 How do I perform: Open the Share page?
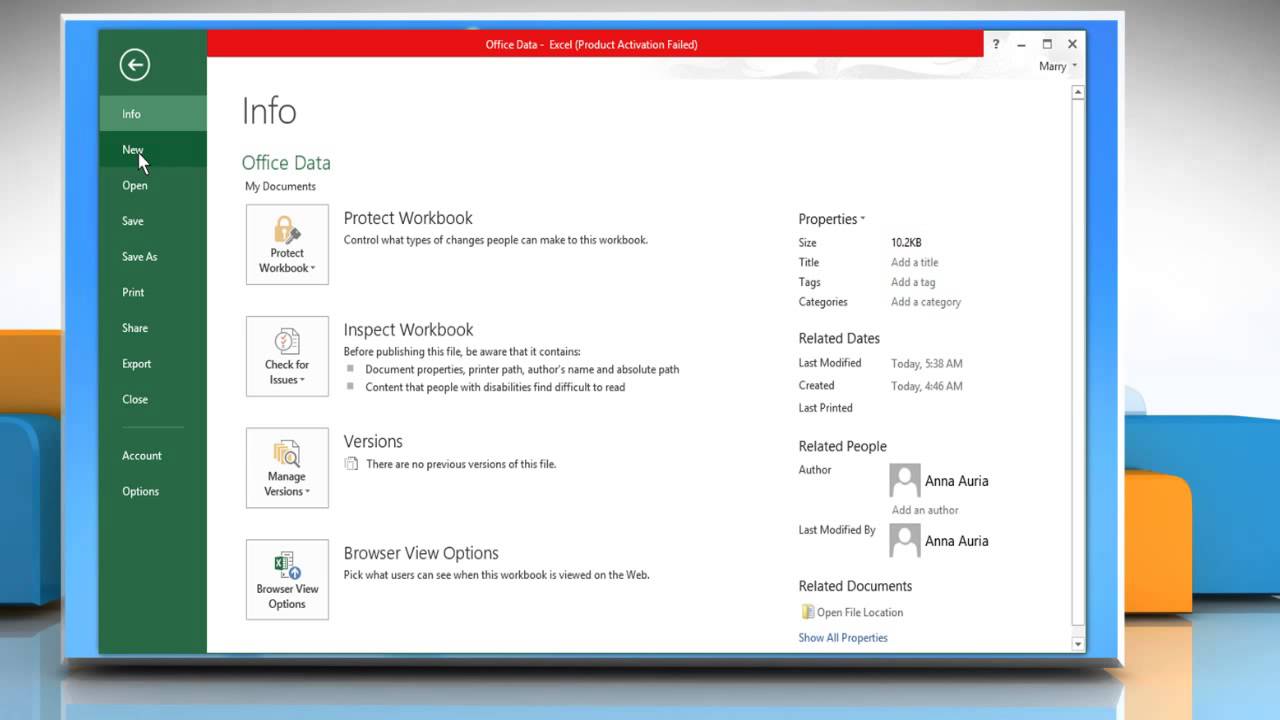[153, 328]
